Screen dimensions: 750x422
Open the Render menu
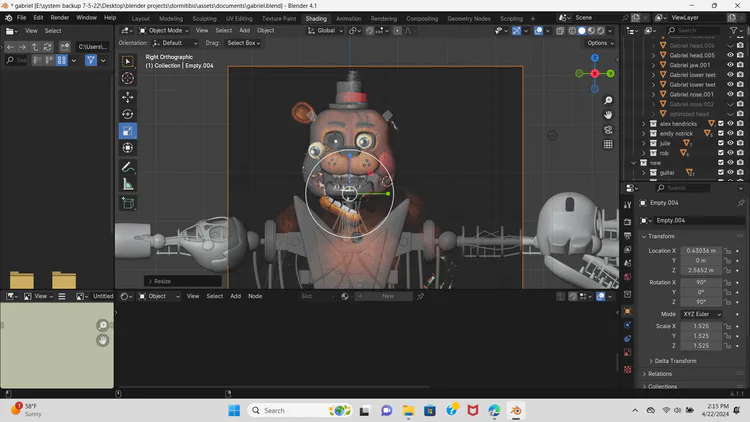pyautogui.click(x=60, y=18)
